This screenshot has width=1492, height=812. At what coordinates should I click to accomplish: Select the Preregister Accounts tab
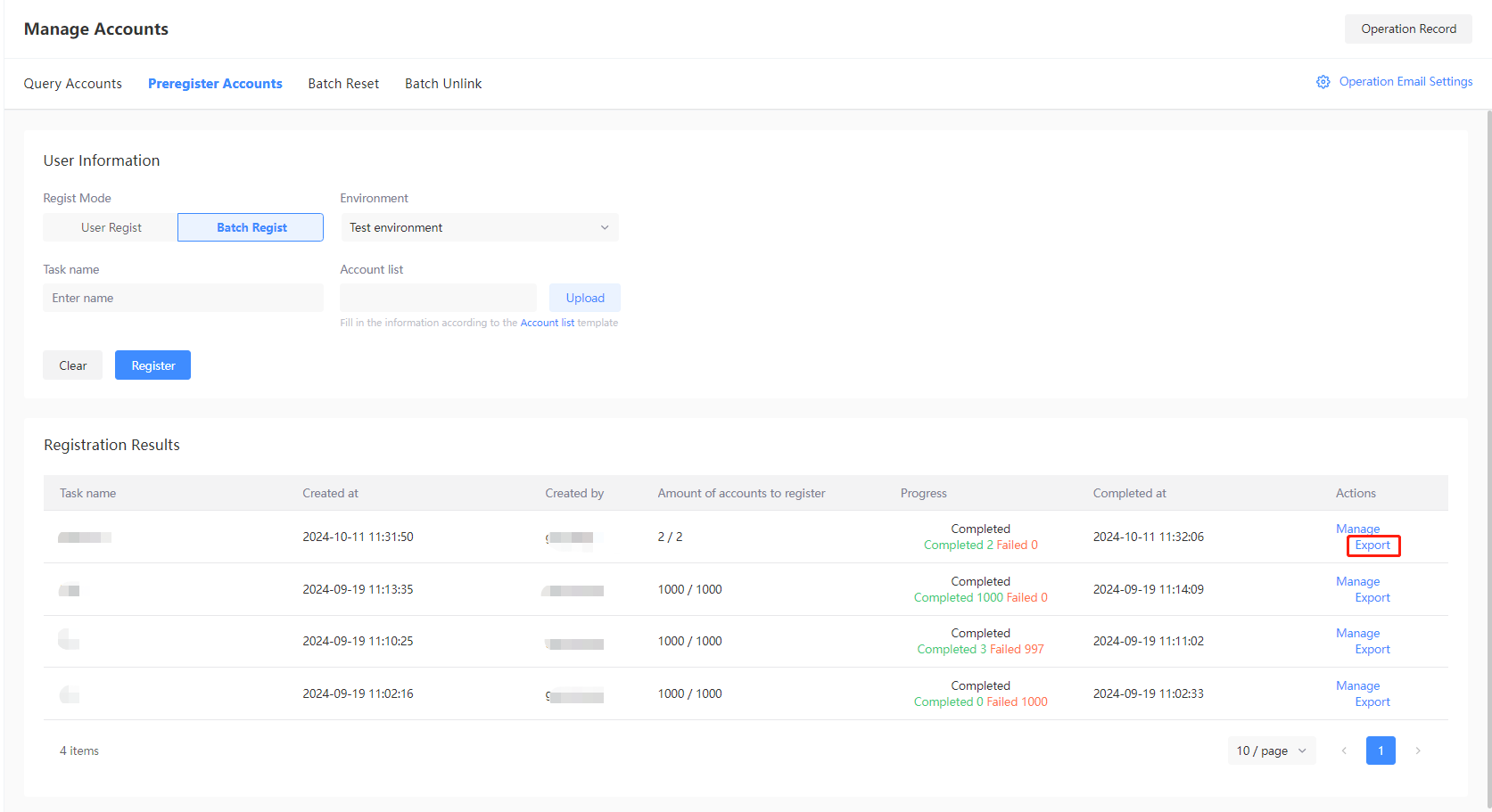point(215,84)
